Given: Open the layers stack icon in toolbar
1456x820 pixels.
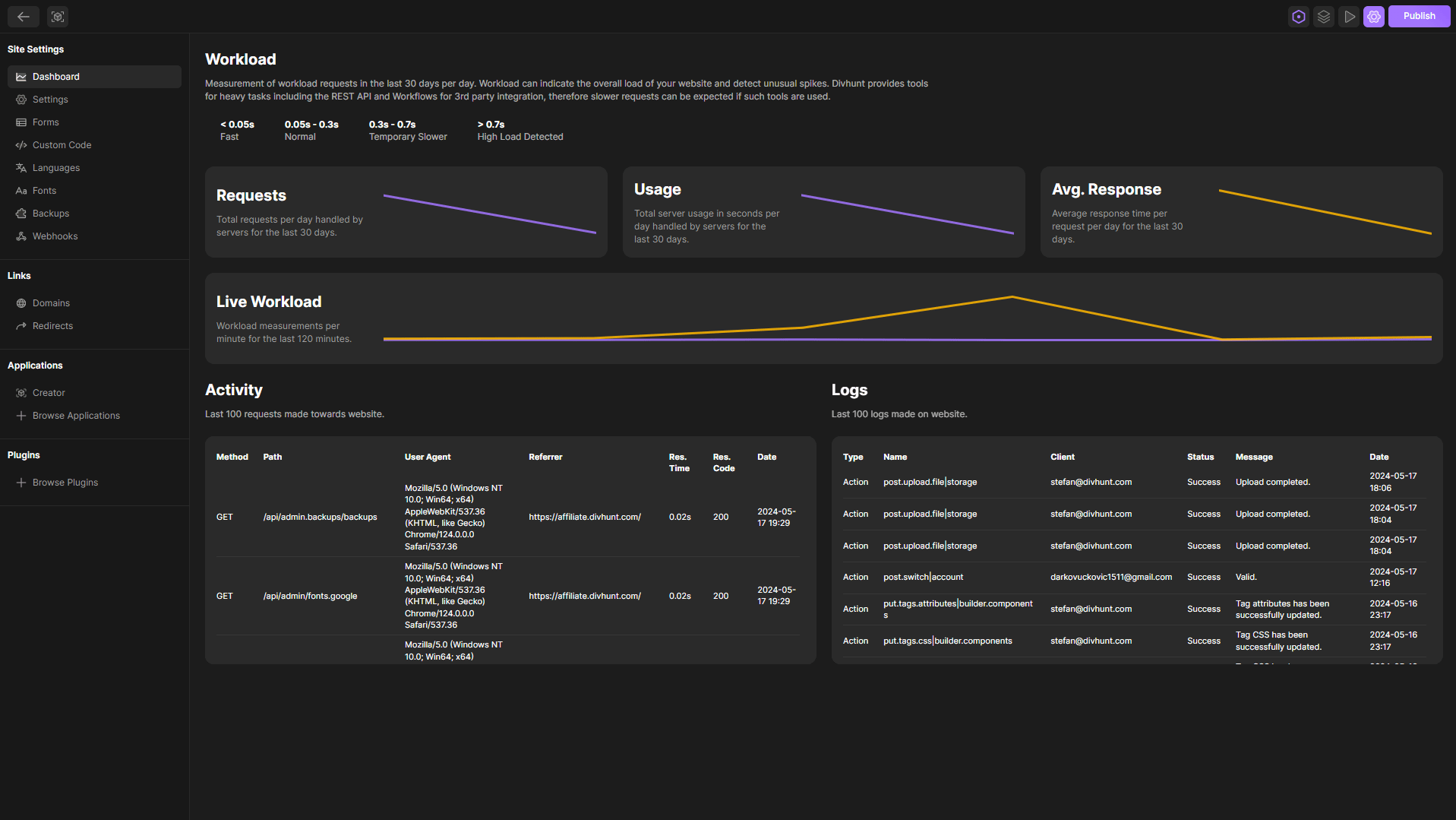Looking at the screenshot, I should pyautogui.click(x=1324, y=17).
